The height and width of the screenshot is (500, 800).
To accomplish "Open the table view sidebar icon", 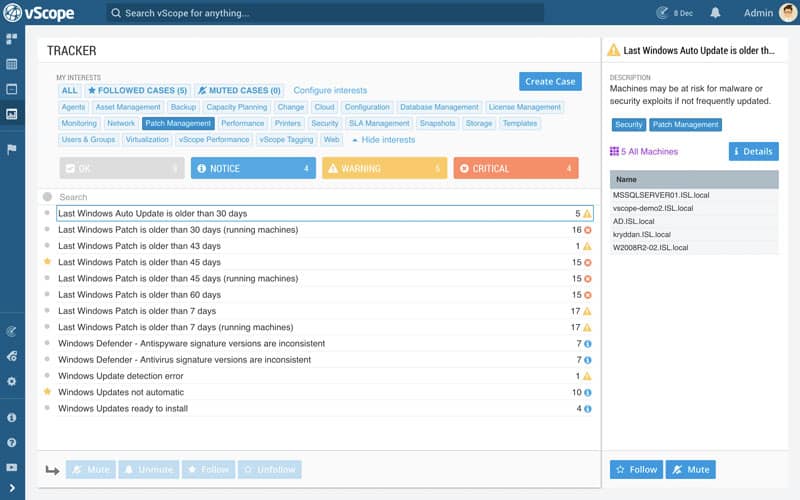I will pos(11,64).
